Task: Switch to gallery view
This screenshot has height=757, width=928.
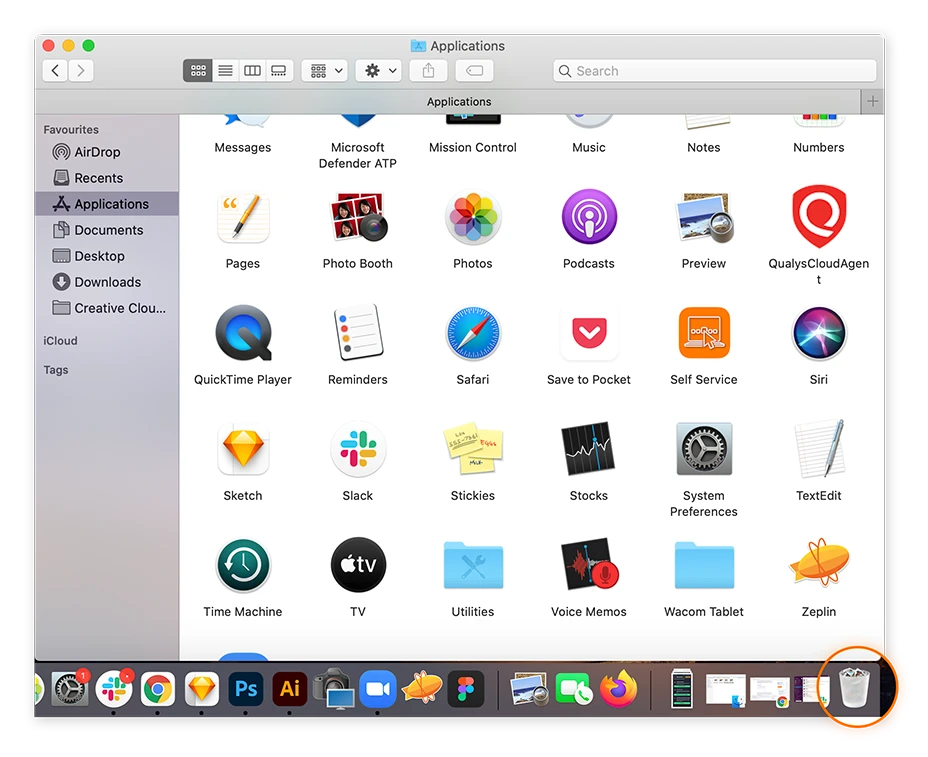Action: pos(279,71)
